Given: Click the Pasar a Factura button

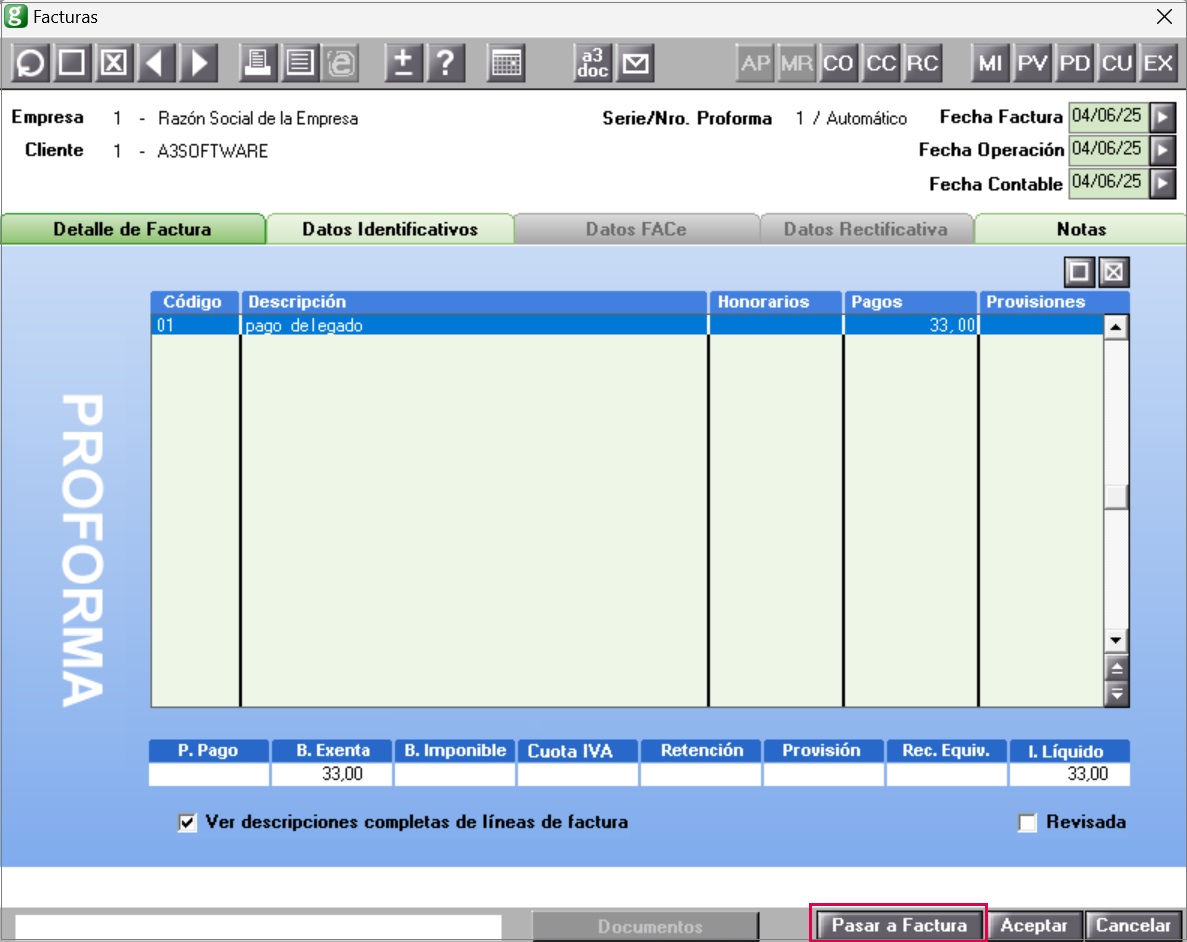Looking at the screenshot, I should coord(899,925).
